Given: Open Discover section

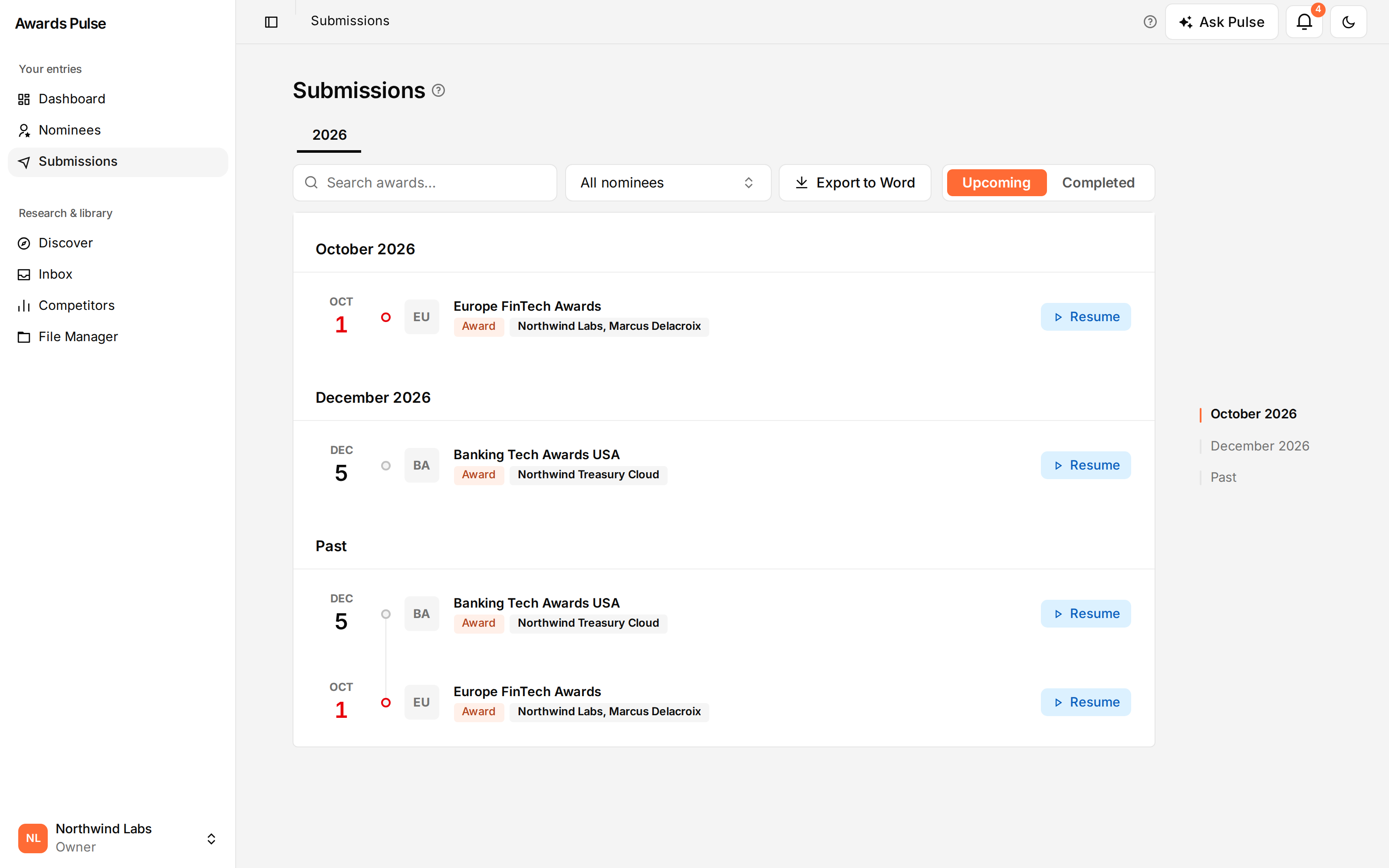Looking at the screenshot, I should click(x=118, y=243).
